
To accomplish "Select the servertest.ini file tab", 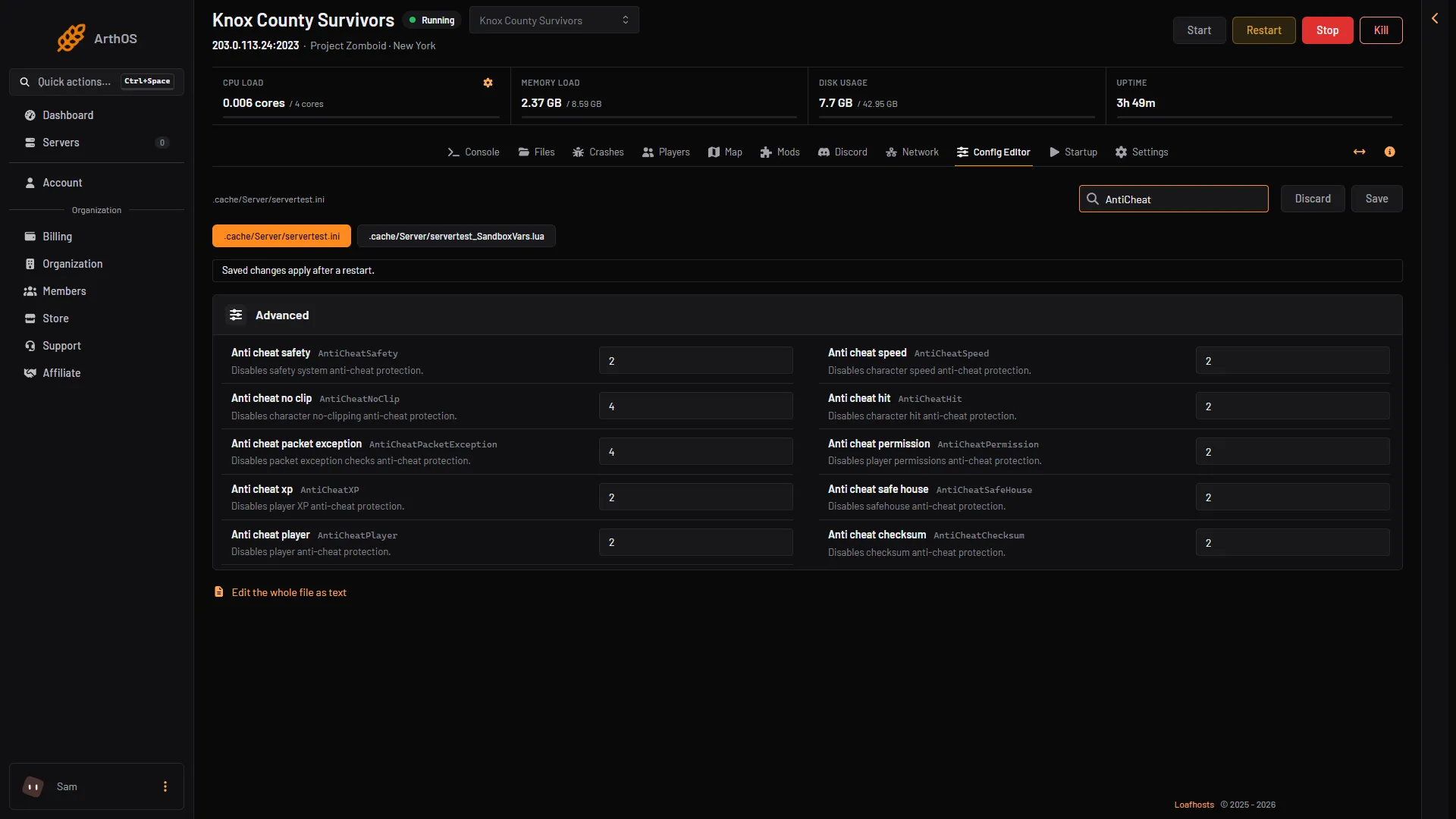I will tap(281, 236).
